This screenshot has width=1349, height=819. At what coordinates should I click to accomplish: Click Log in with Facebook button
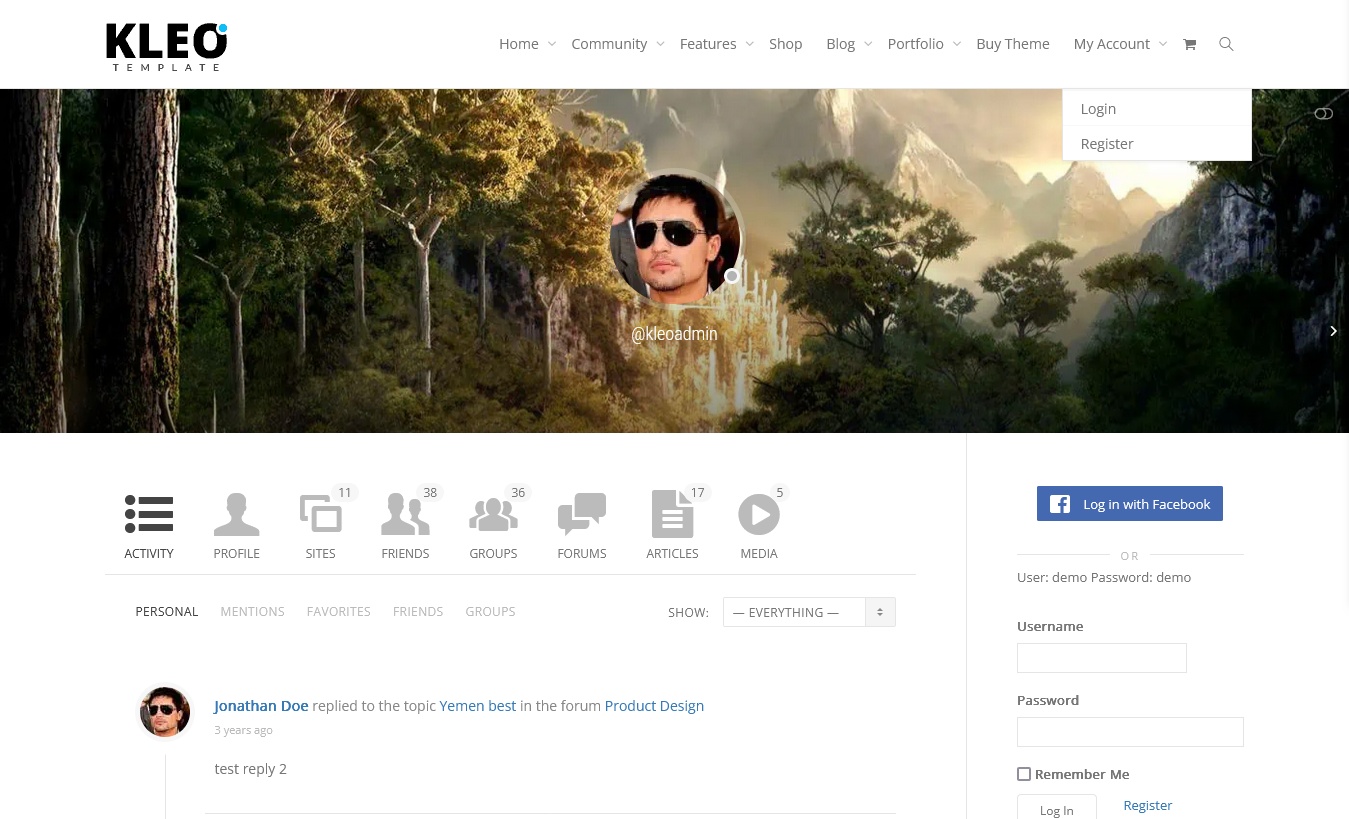click(x=1130, y=504)
